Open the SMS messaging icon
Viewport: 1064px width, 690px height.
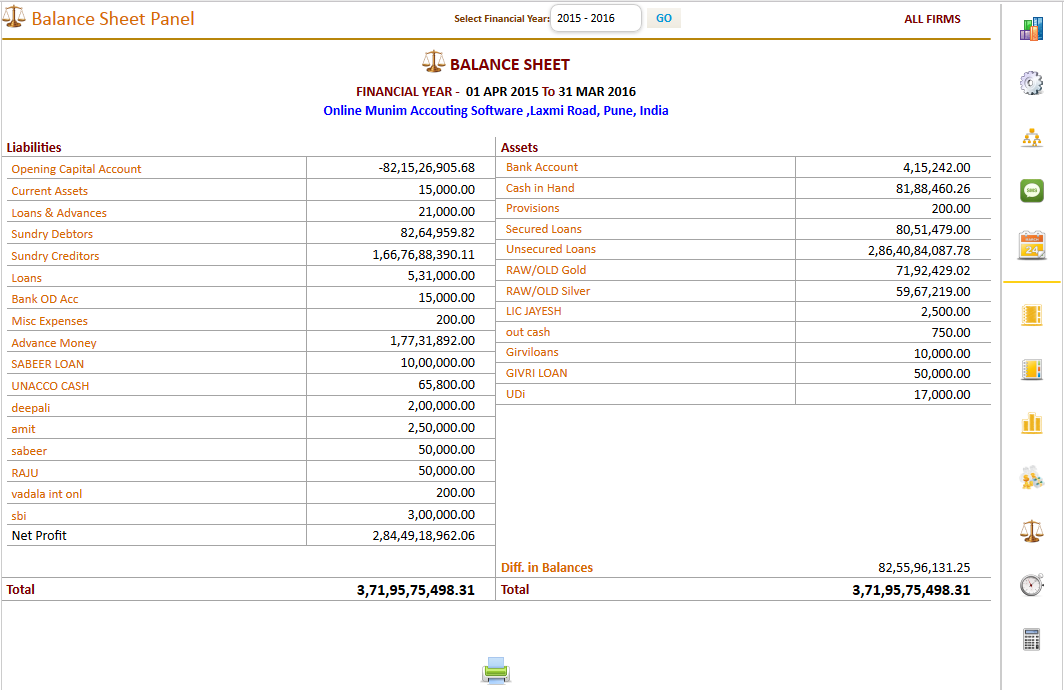(1031, 190)
